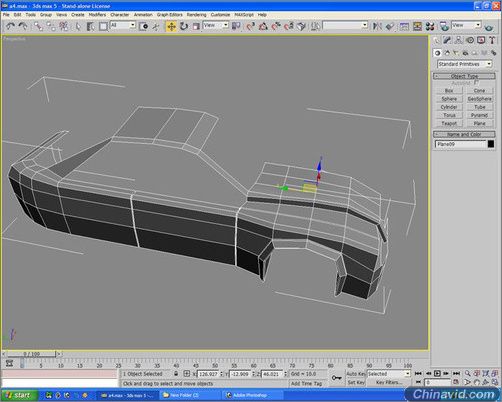Click frame 50 on the track bar
This screenshot has height=402, width=502.
click(x=215, y=366)
